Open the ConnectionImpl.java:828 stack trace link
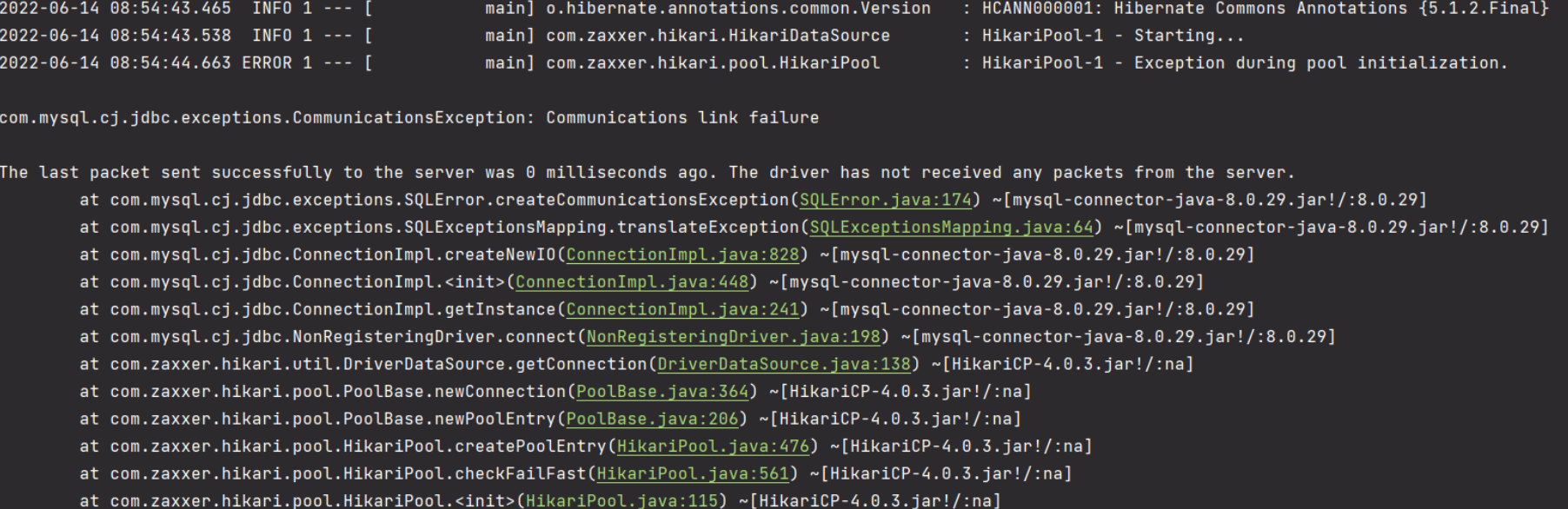 click(x=682, y=254)
